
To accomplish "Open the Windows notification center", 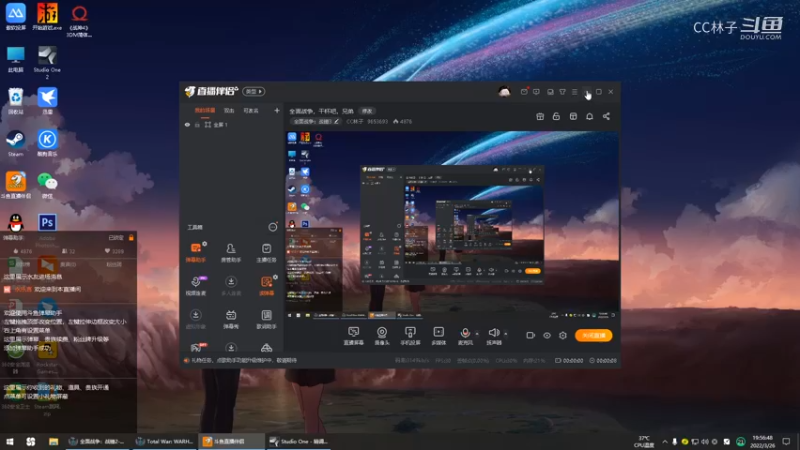I will coord(786,441).
